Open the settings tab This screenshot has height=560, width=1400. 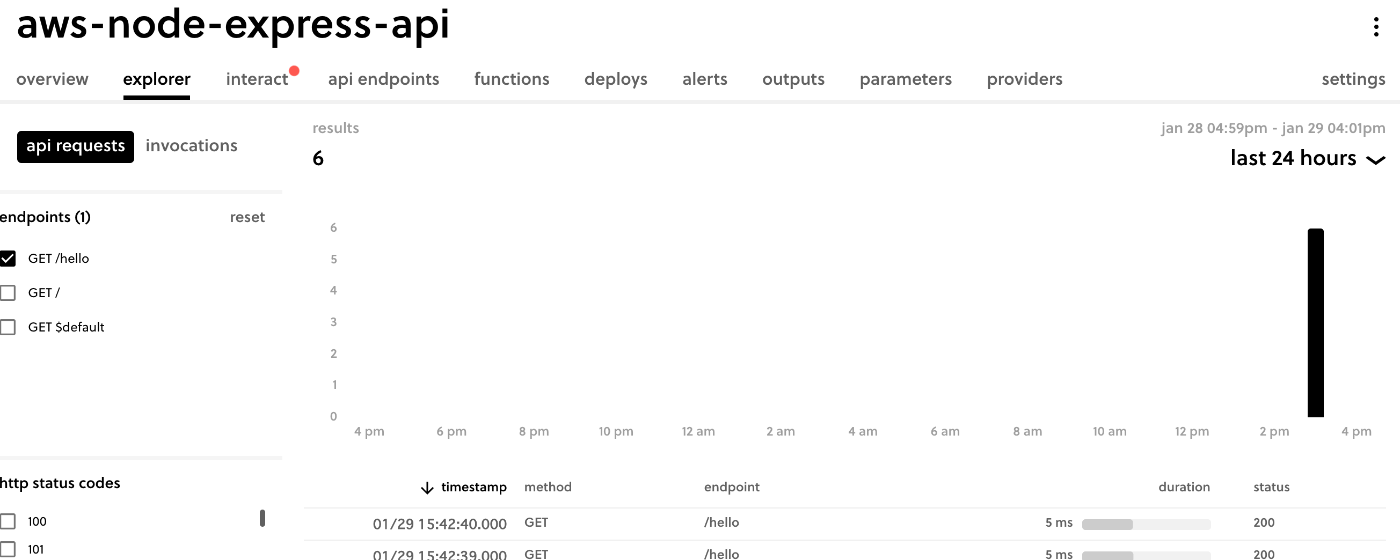pos(1354,79)
